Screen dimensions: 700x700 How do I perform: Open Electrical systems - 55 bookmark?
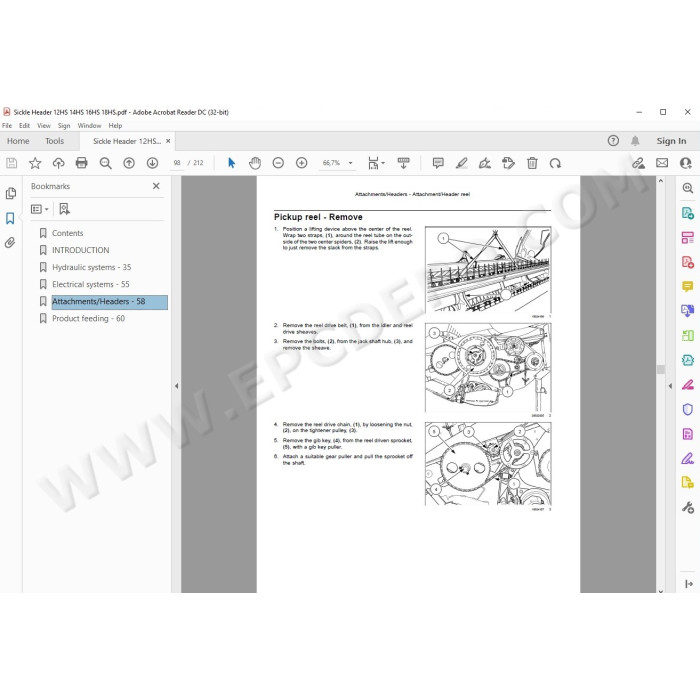[x=91, y=284]
